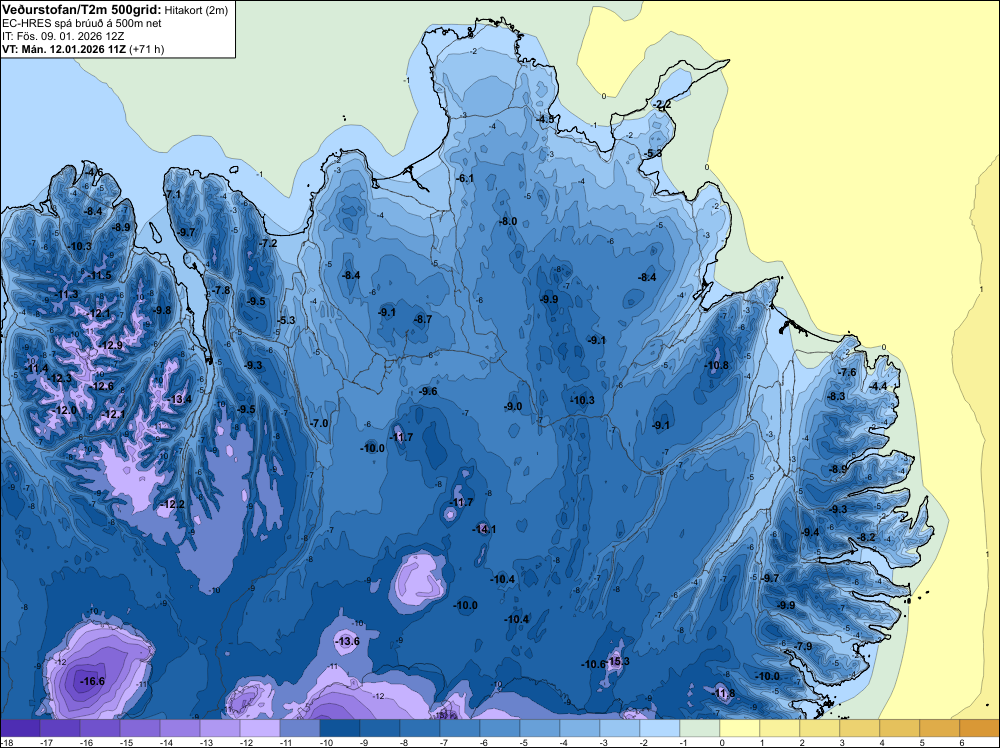1000x748 pixels.
Task: Select the -6.1 temperature value
Action: [x=466, y=179]
